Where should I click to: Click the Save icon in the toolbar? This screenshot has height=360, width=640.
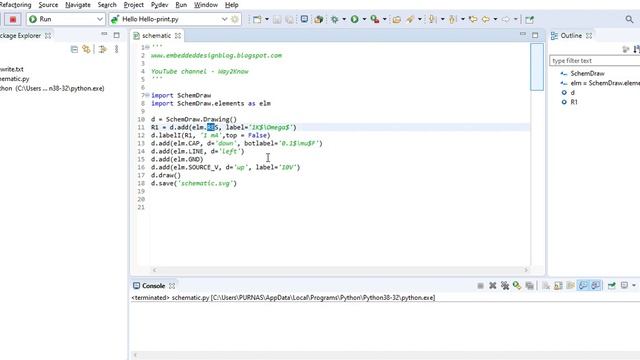point(277,19)
